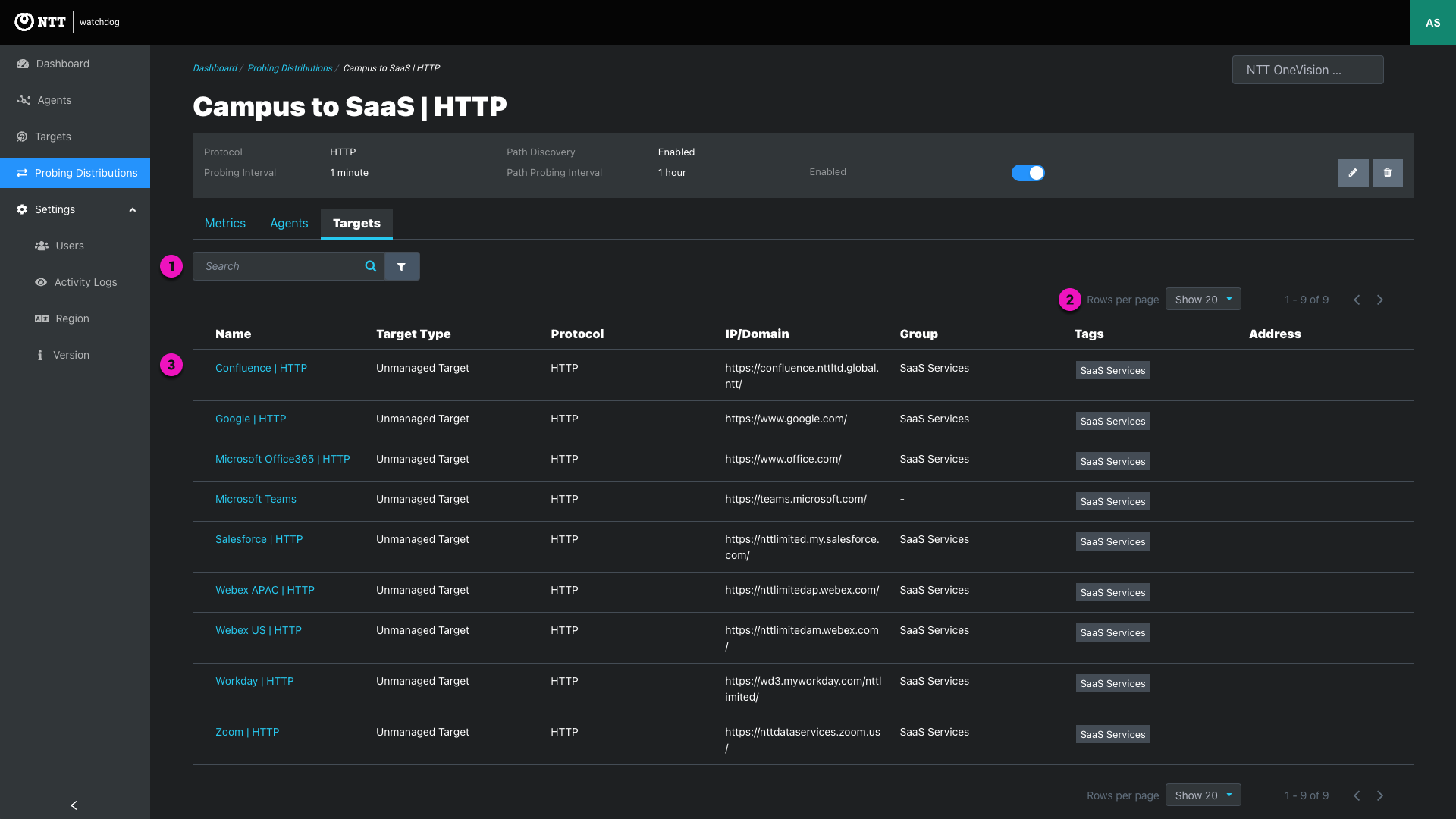Open Probing Distributions in sidebar
Screen dimensions: 1456x819
pos(75,173)
